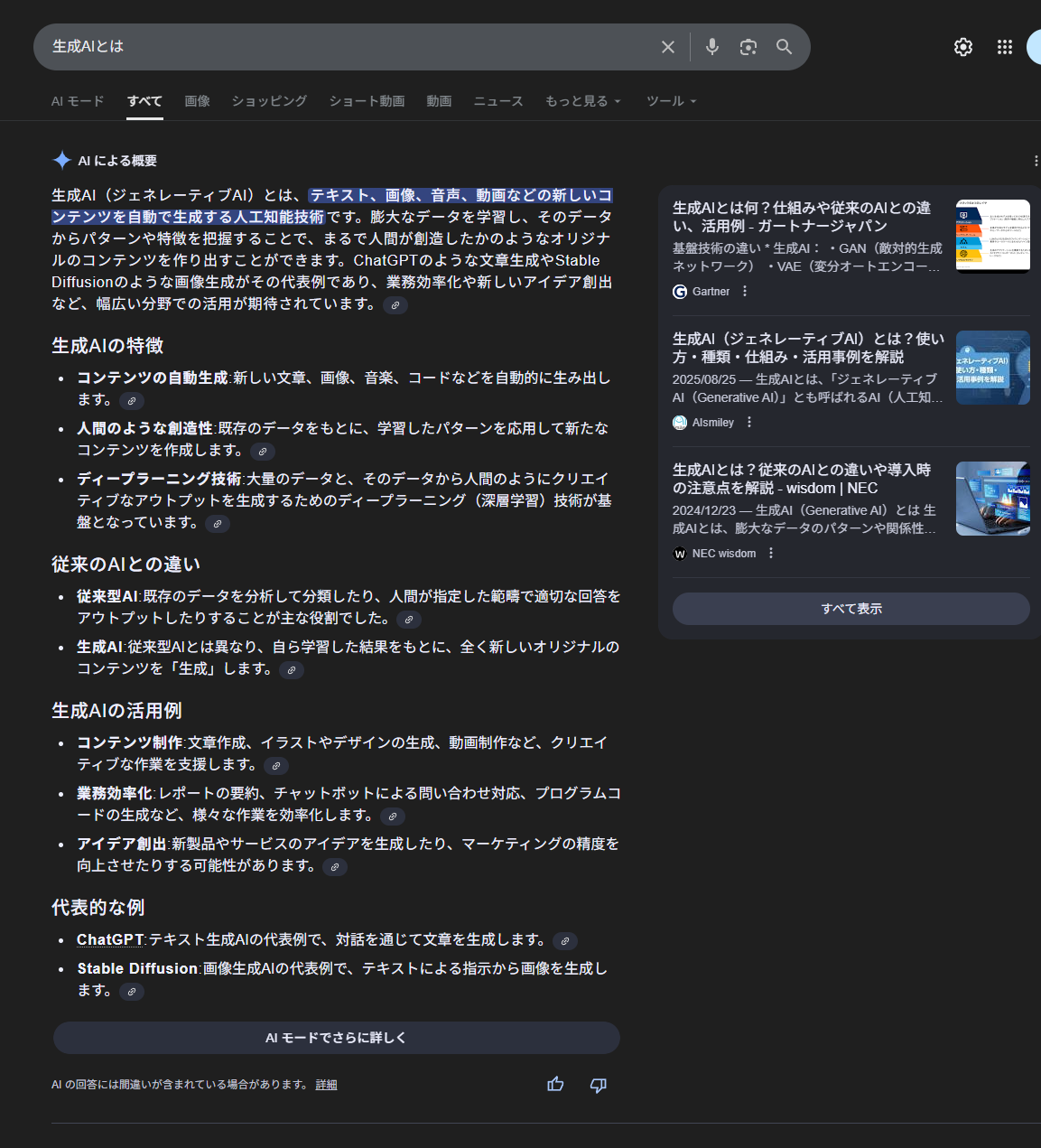Viewport: 1041px width, 1148px height.
Task: Click thumbs up on the AI overview
Action: point(555,1084)
